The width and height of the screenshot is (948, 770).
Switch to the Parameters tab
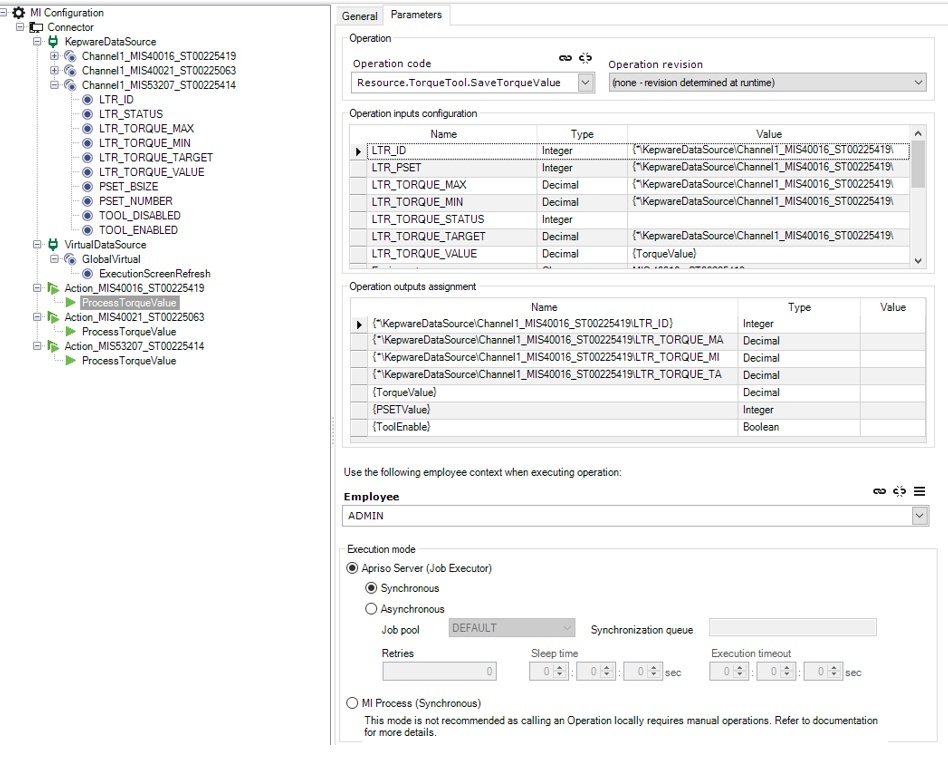[x=417, y=15]
